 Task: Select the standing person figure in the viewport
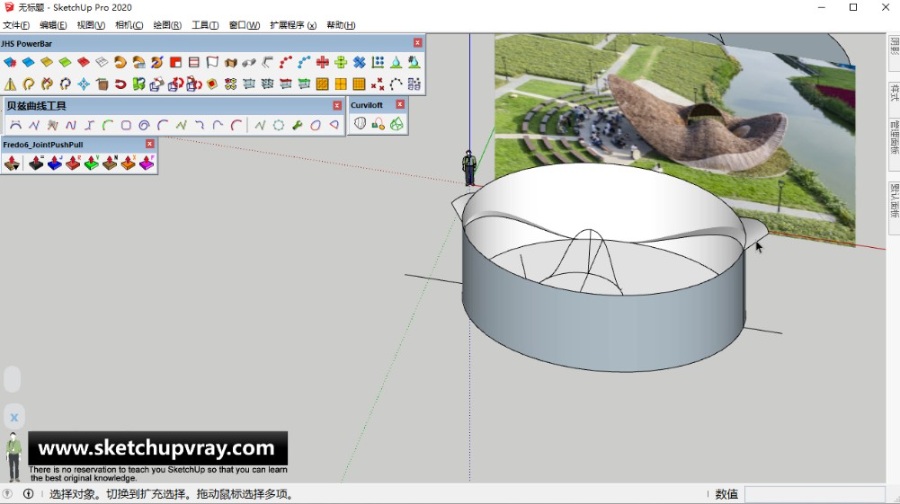(x=469, y=168)
